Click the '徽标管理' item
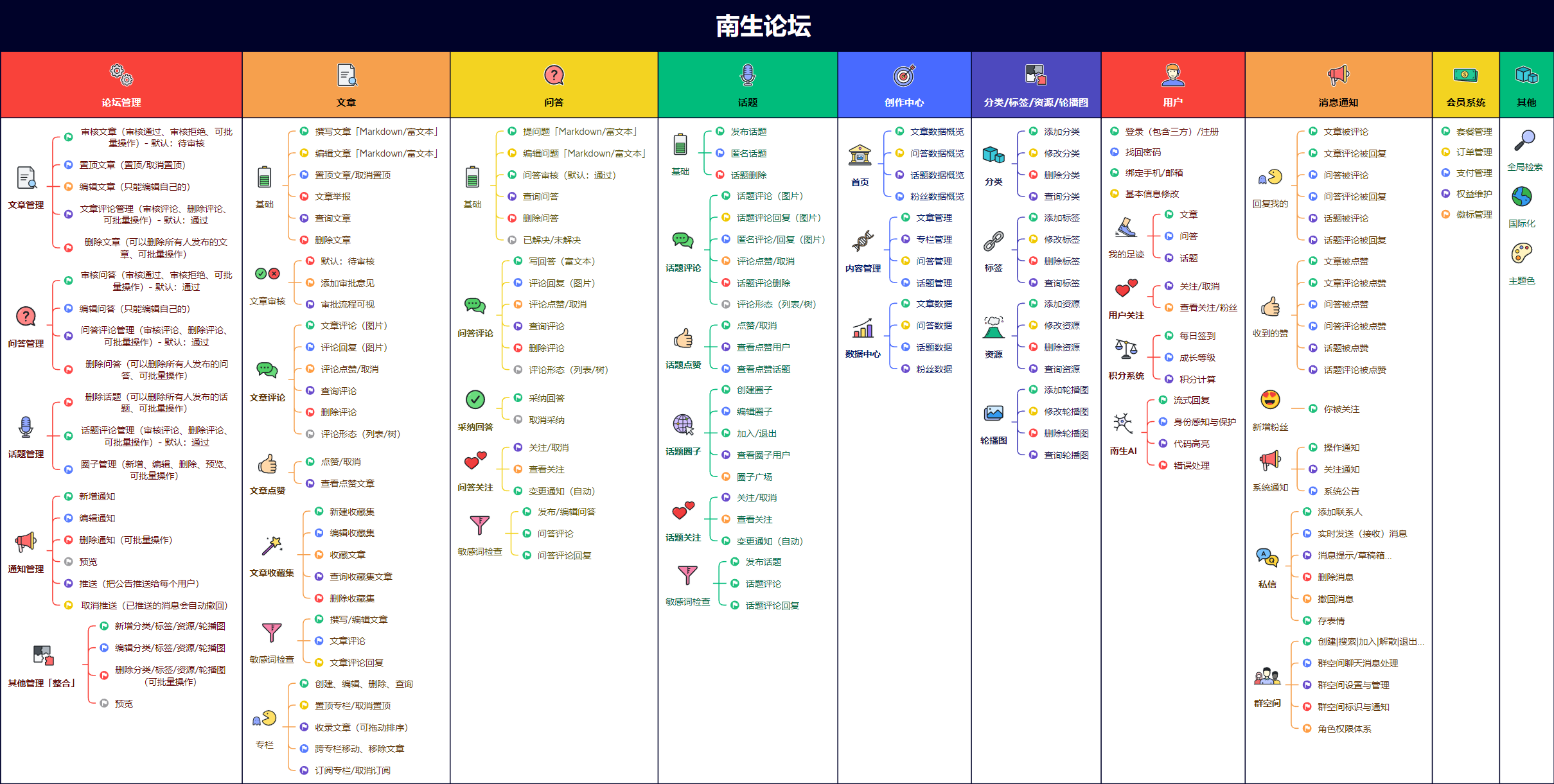 (x=1474, y=214)
